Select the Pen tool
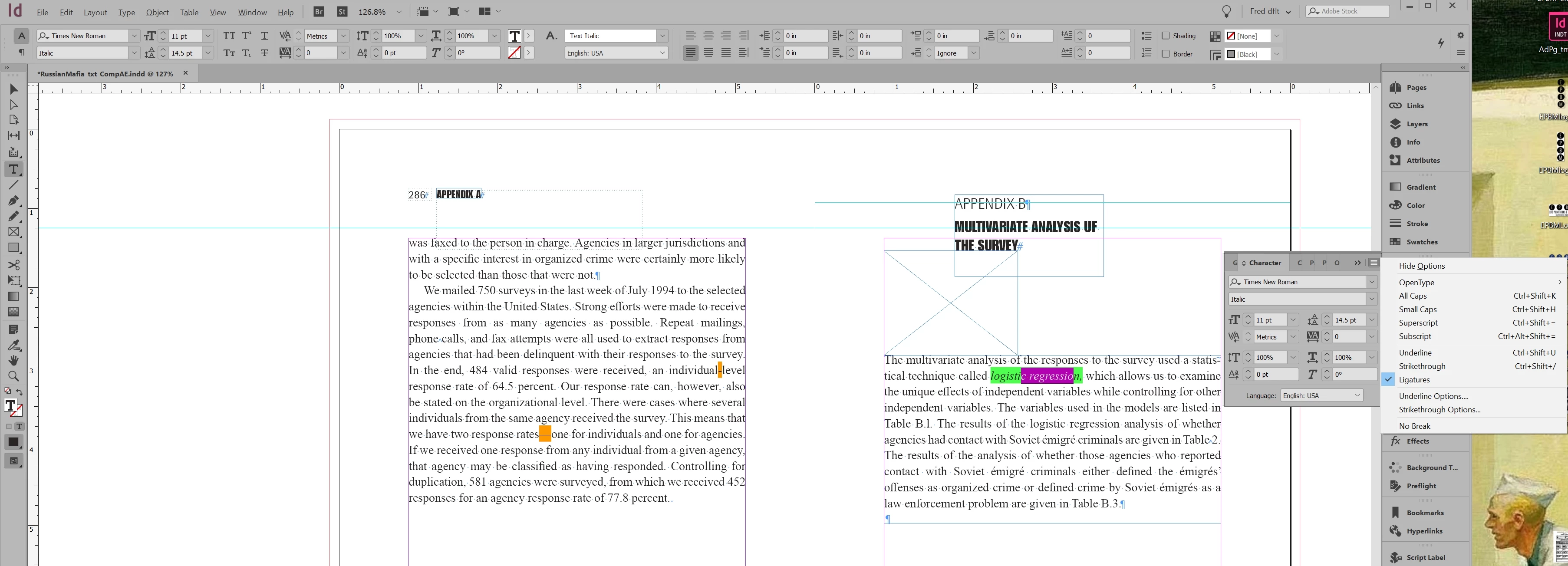The height and width of the screenshot is (566, 1568). pos(13,200)
